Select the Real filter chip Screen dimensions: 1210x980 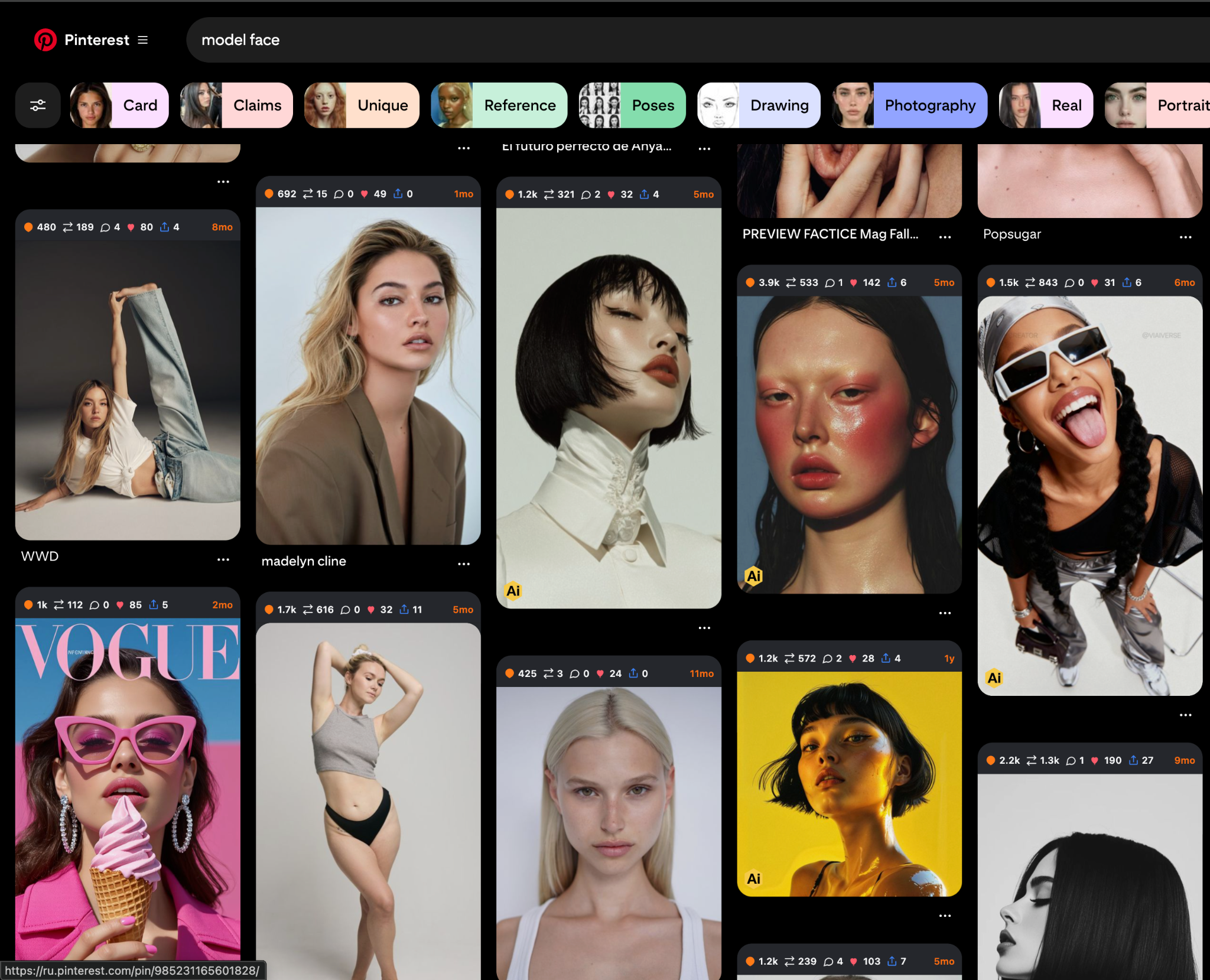pyautogui.click(x=1046, y=105)
